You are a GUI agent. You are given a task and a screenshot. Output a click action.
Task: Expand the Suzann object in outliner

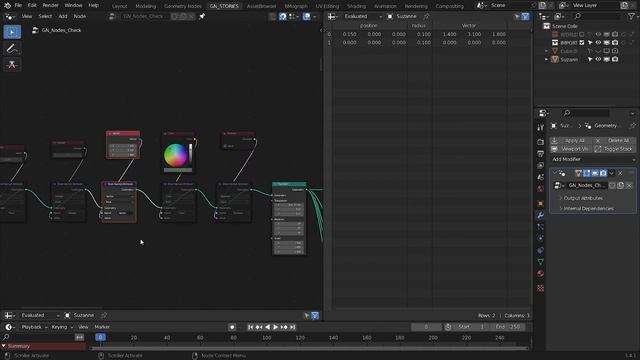(547, 59)
